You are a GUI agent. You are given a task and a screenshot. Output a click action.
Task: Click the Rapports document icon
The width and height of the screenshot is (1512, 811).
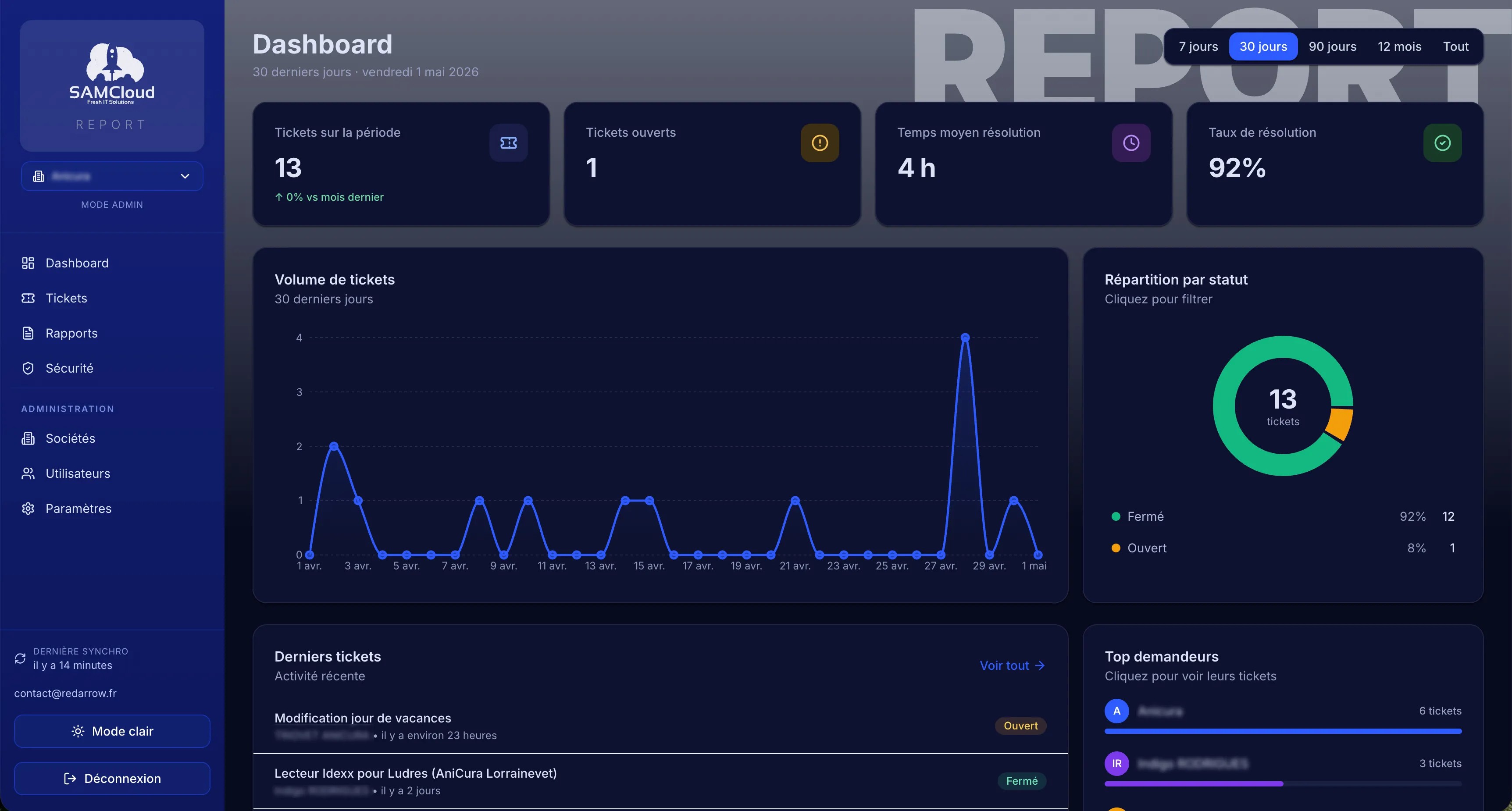pos(28,333)
